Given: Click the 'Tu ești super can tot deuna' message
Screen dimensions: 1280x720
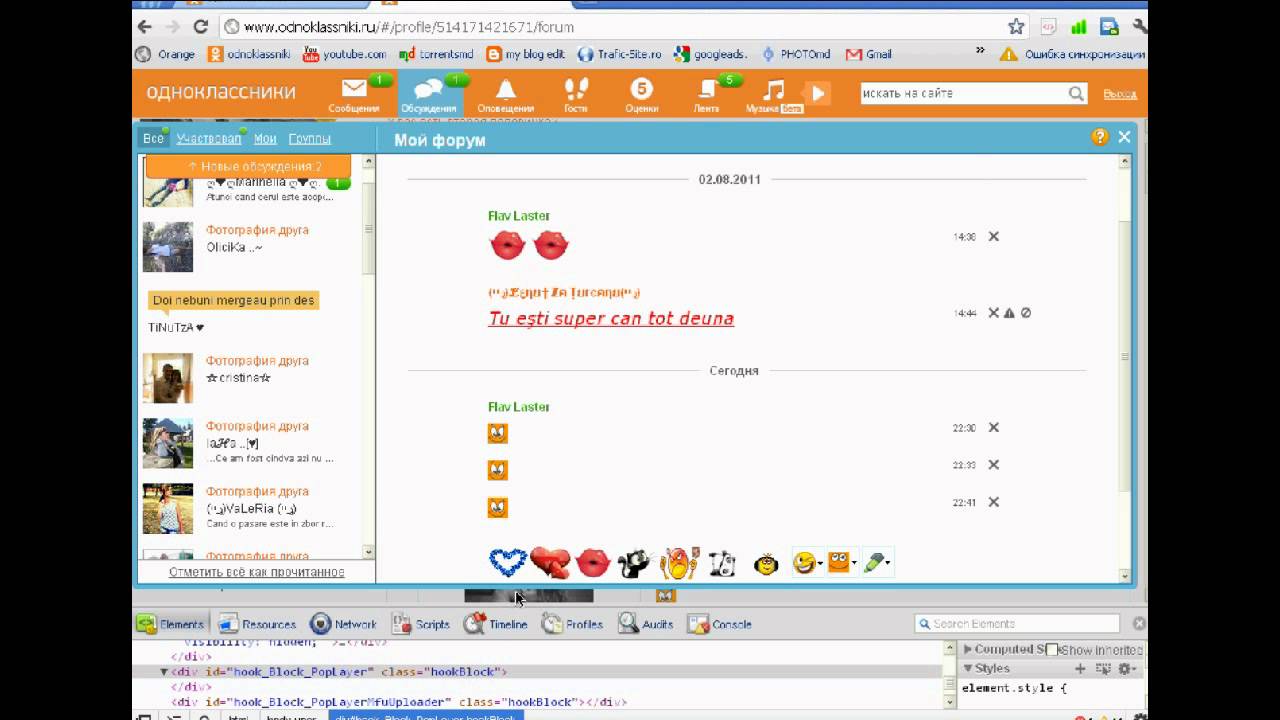Looking at the screenshot, I should pos(611,318).
